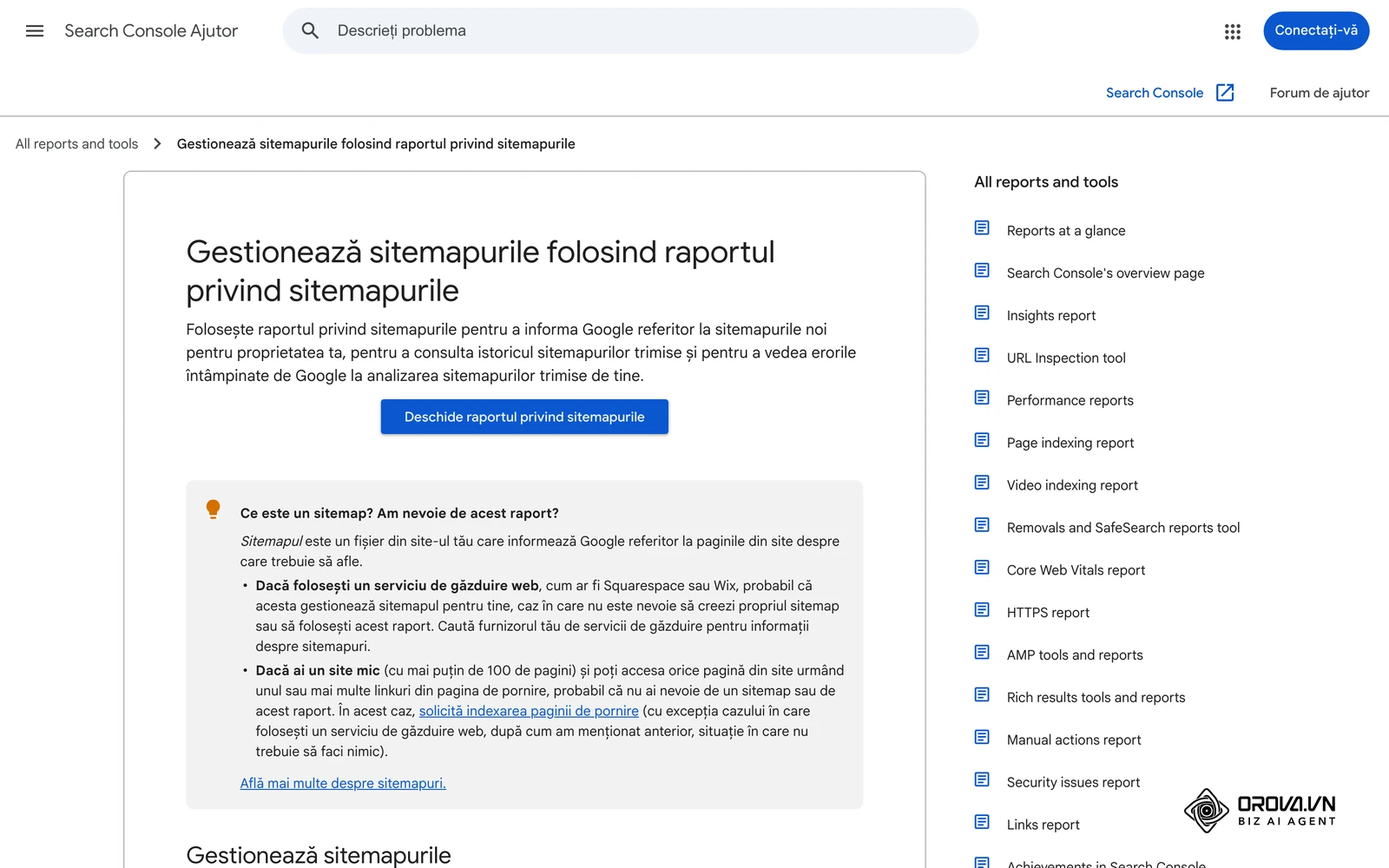The image size is (1389, 868).
Task: Click the Descrieți problema search field
Action: coord(630,31)
